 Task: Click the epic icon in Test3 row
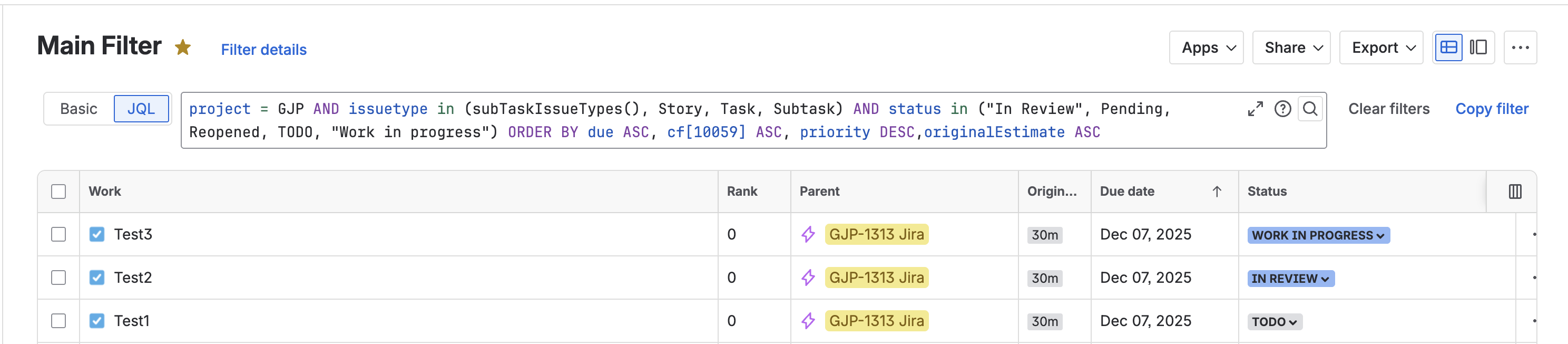(x=808, y=234)
